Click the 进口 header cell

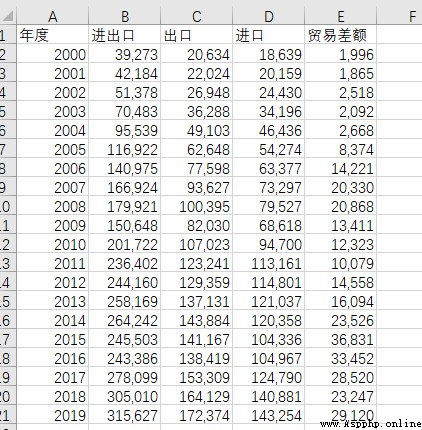point(269,35)
